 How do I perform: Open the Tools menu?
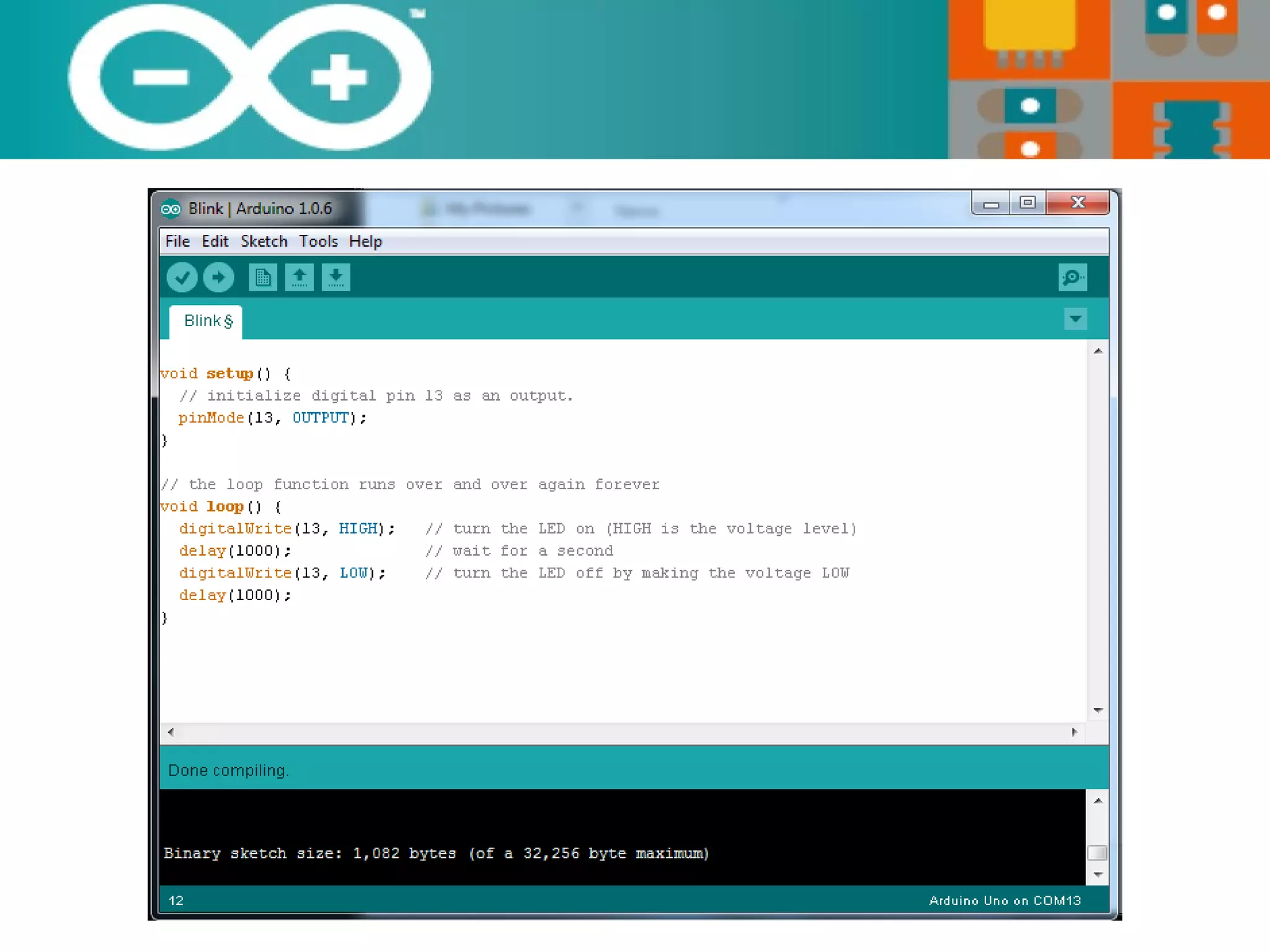click(318, 241)
